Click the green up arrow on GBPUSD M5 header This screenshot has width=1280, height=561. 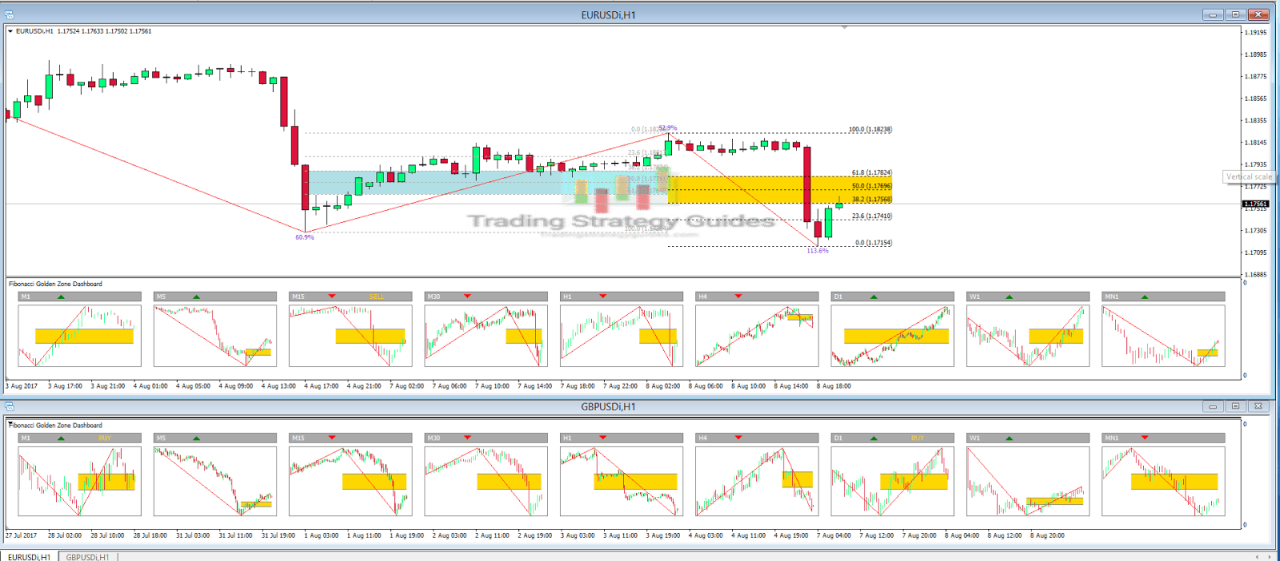(197, 438)
